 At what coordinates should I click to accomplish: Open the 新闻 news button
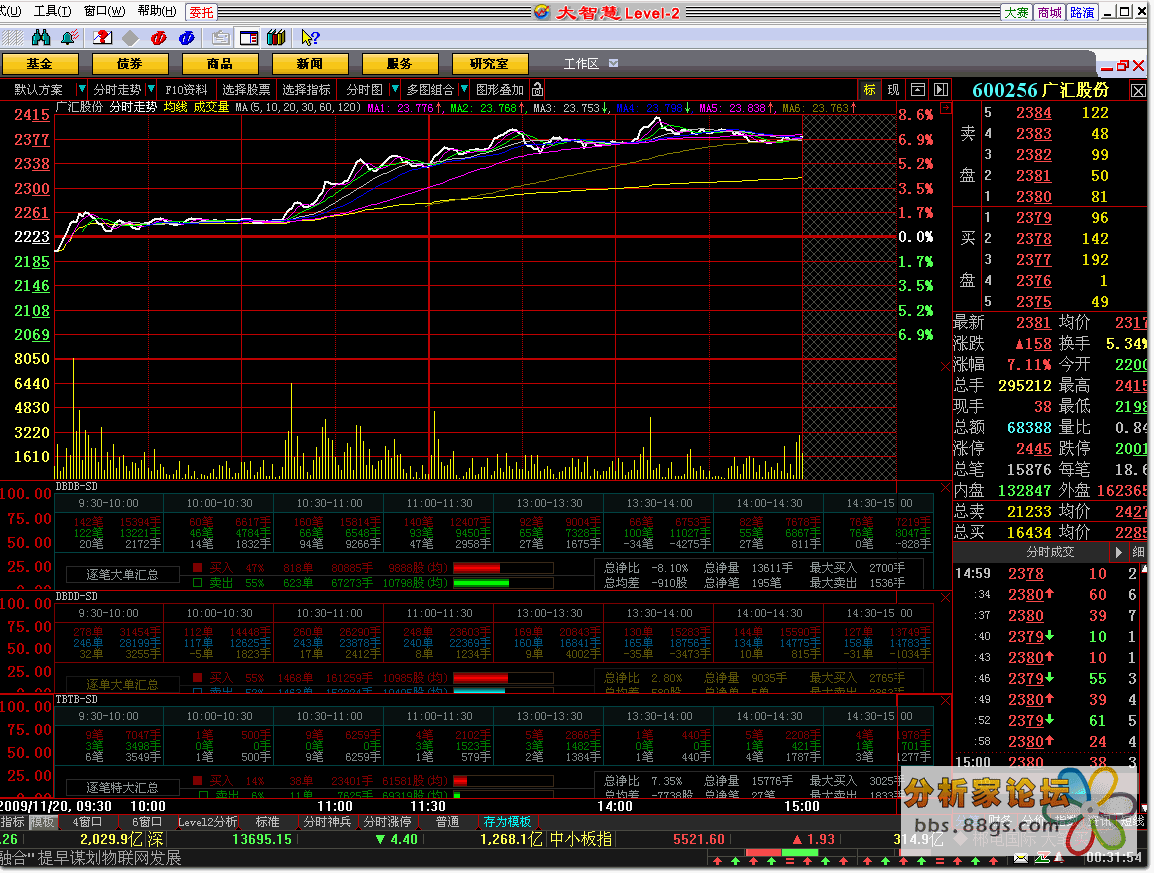coord(309,64)
